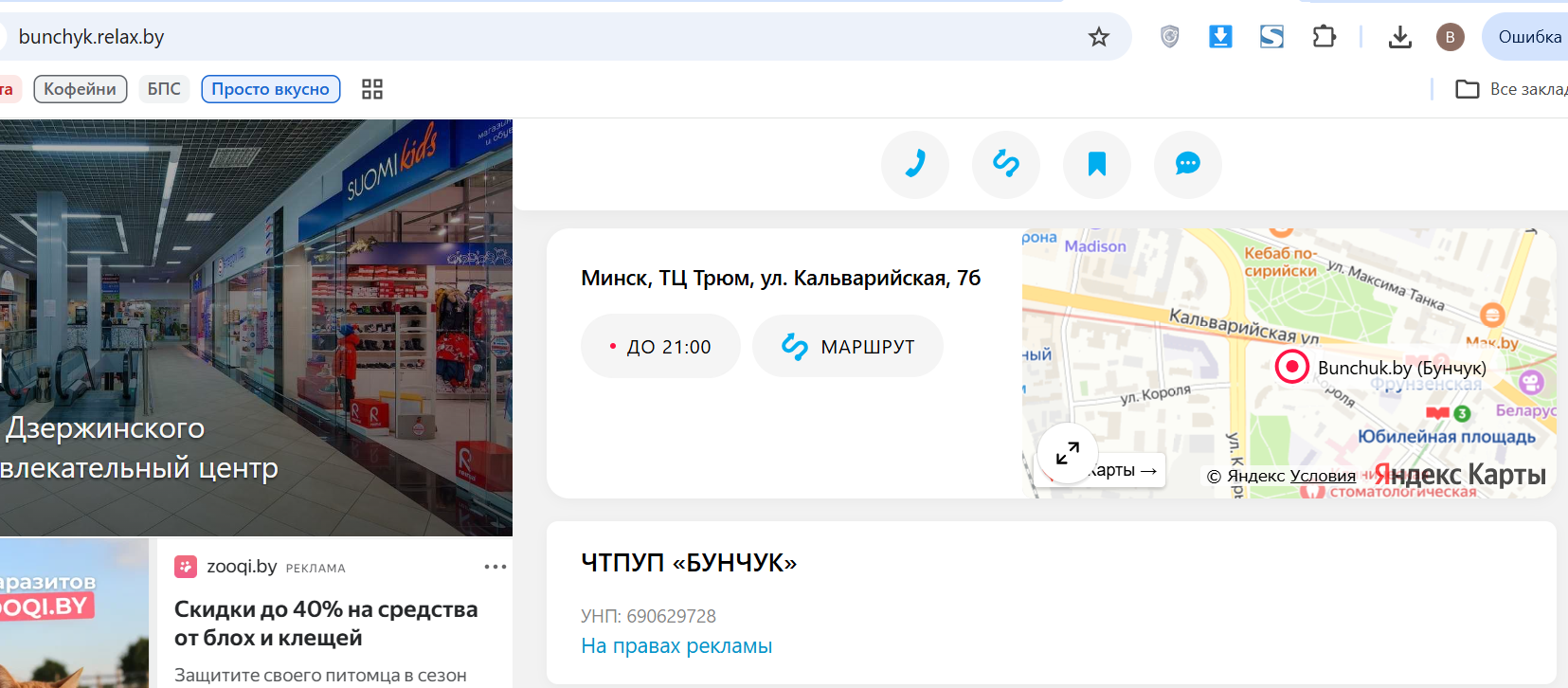Open the tab groups grid icon
This screenshot has width=1568, height=688.
click(x=372, y=89)
